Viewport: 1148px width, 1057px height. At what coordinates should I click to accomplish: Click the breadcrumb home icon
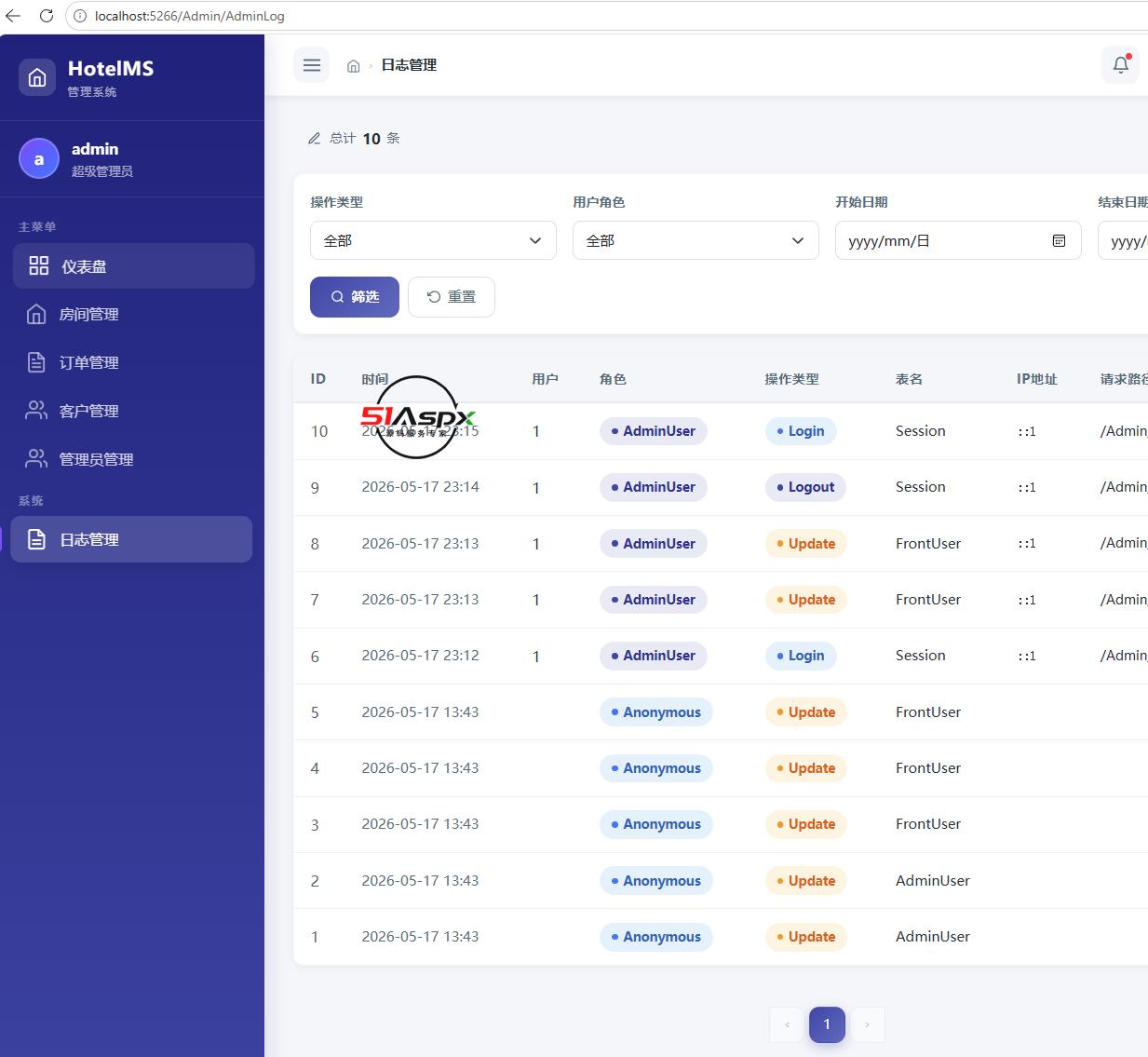pyautogui.click(x=354, y=66)
